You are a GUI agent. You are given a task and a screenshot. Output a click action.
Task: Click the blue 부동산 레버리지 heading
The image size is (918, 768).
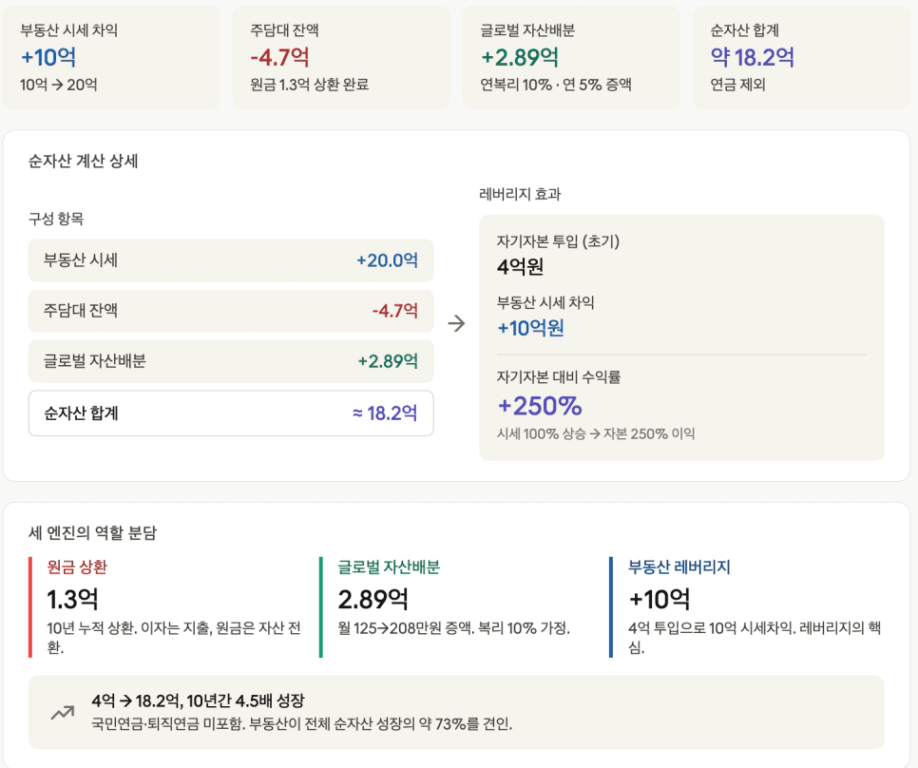[679, 567]
